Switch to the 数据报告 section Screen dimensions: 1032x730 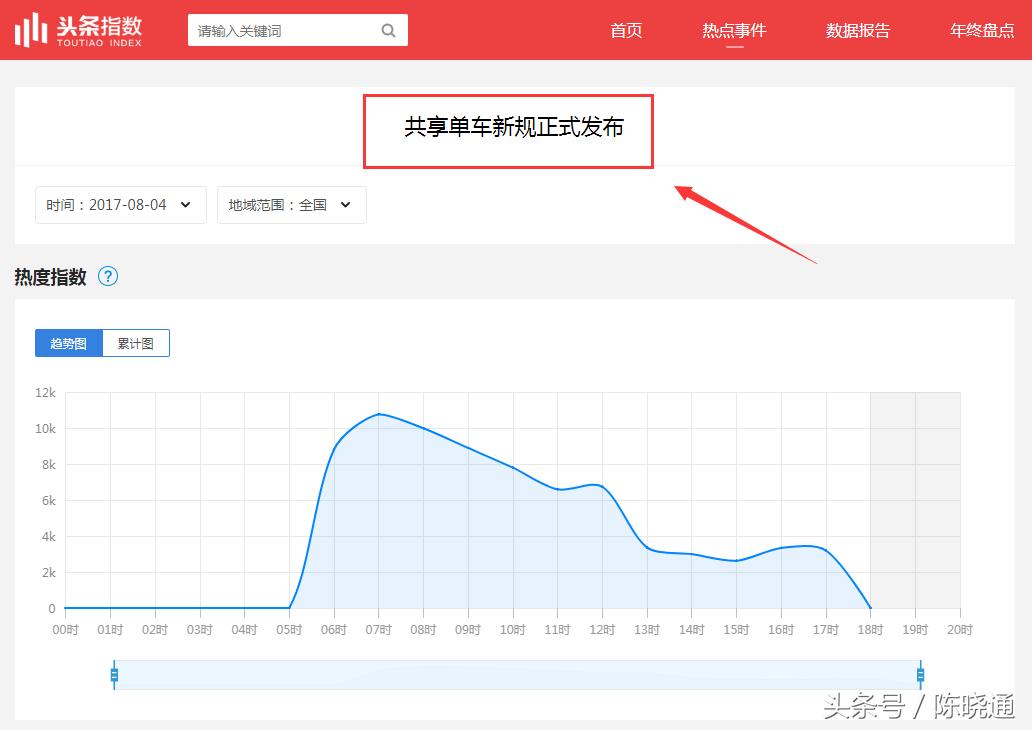(x=857, y=30)
